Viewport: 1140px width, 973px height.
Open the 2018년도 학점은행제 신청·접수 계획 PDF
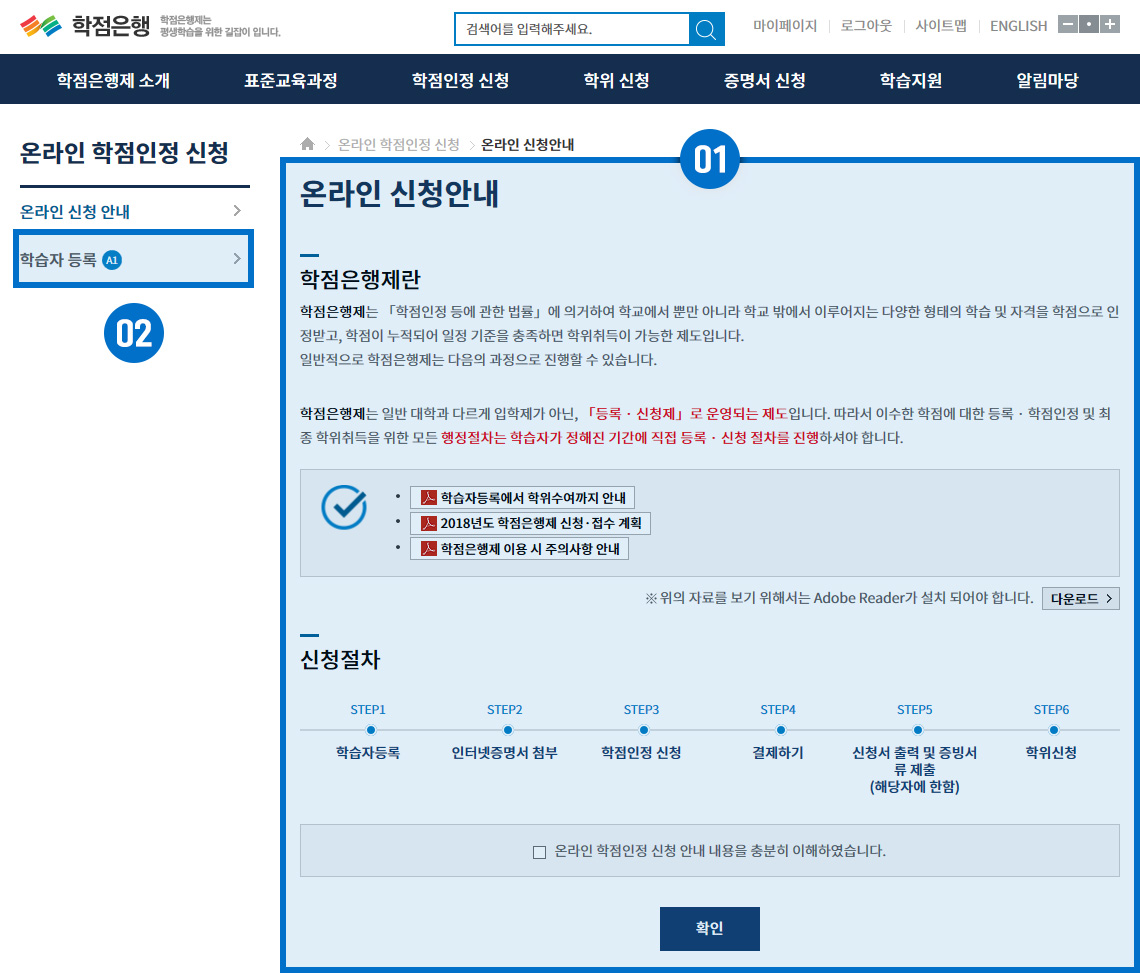530,523
